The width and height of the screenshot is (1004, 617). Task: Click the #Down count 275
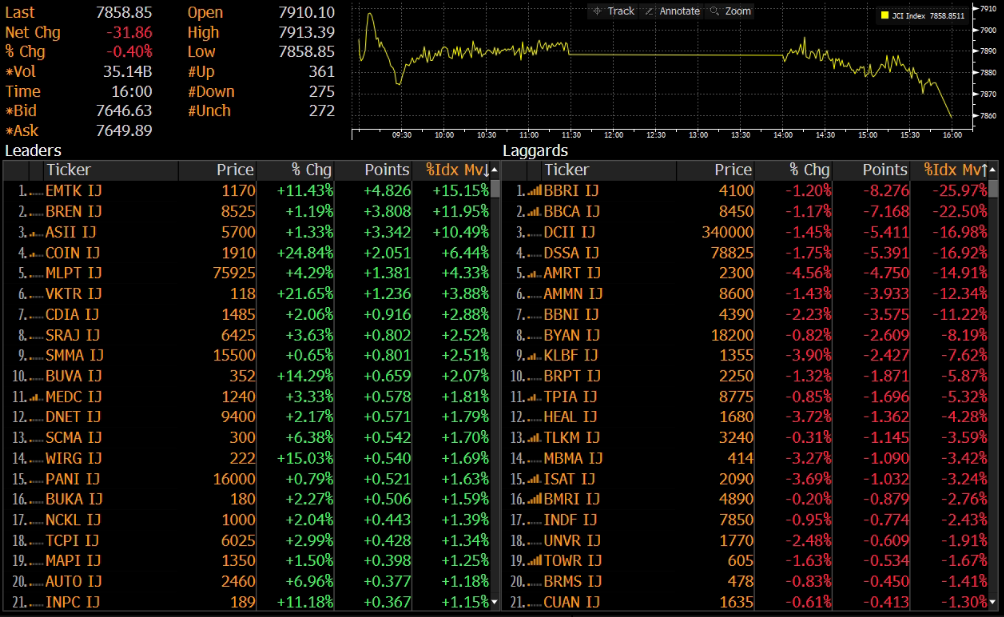click(321, 92)
